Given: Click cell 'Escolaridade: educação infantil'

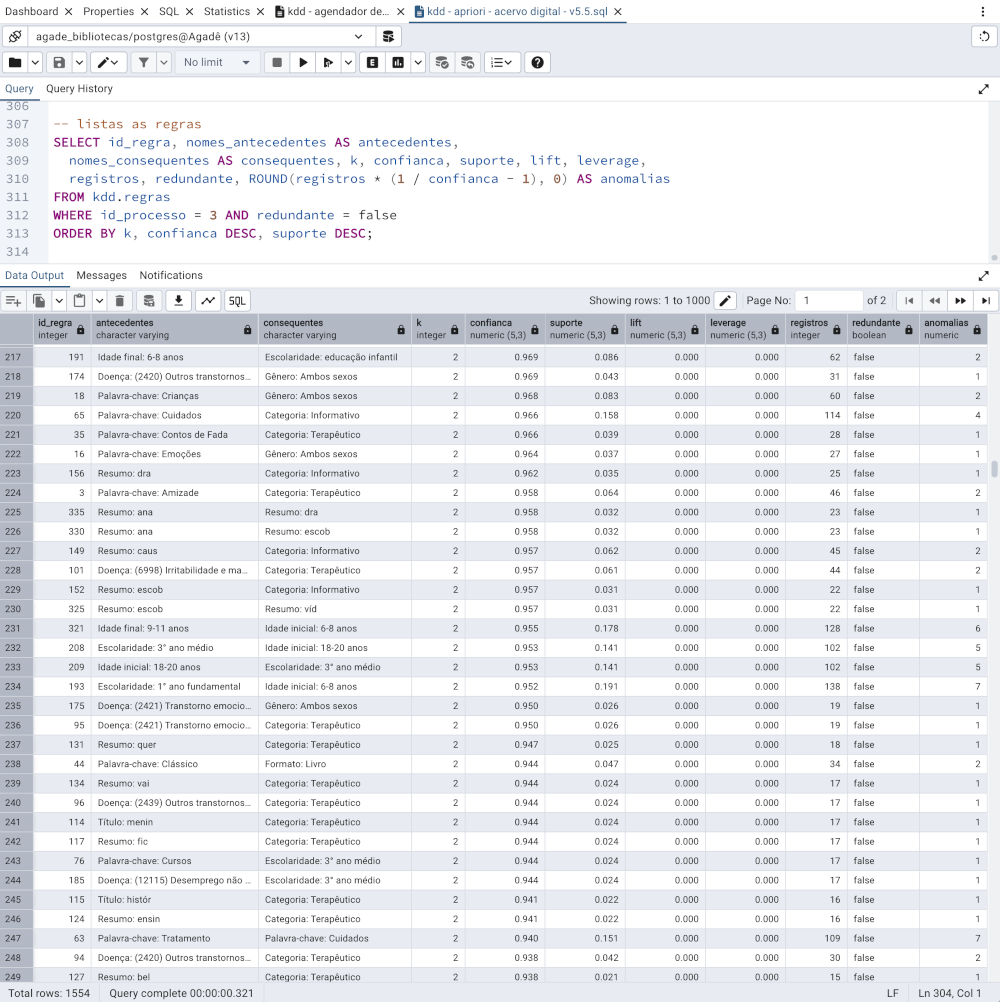Looking at the screenshot, I should 334,357.
